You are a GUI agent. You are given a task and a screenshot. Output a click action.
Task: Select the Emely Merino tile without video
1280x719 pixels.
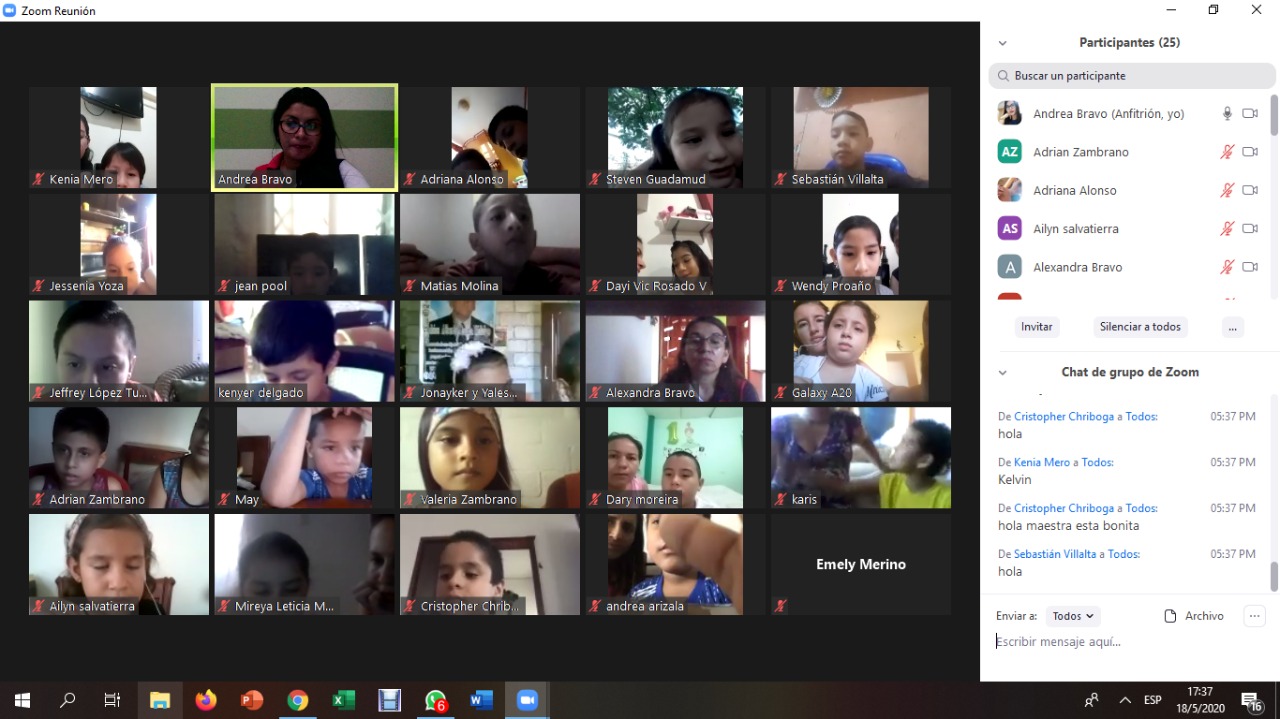[x=861, y=565]
